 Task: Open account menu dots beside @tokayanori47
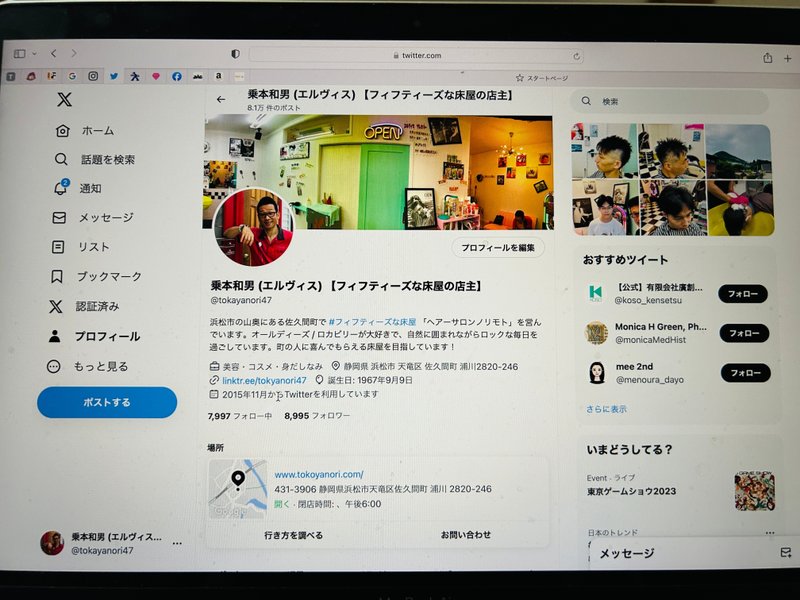pyautogui.click(x=177, y=543)
